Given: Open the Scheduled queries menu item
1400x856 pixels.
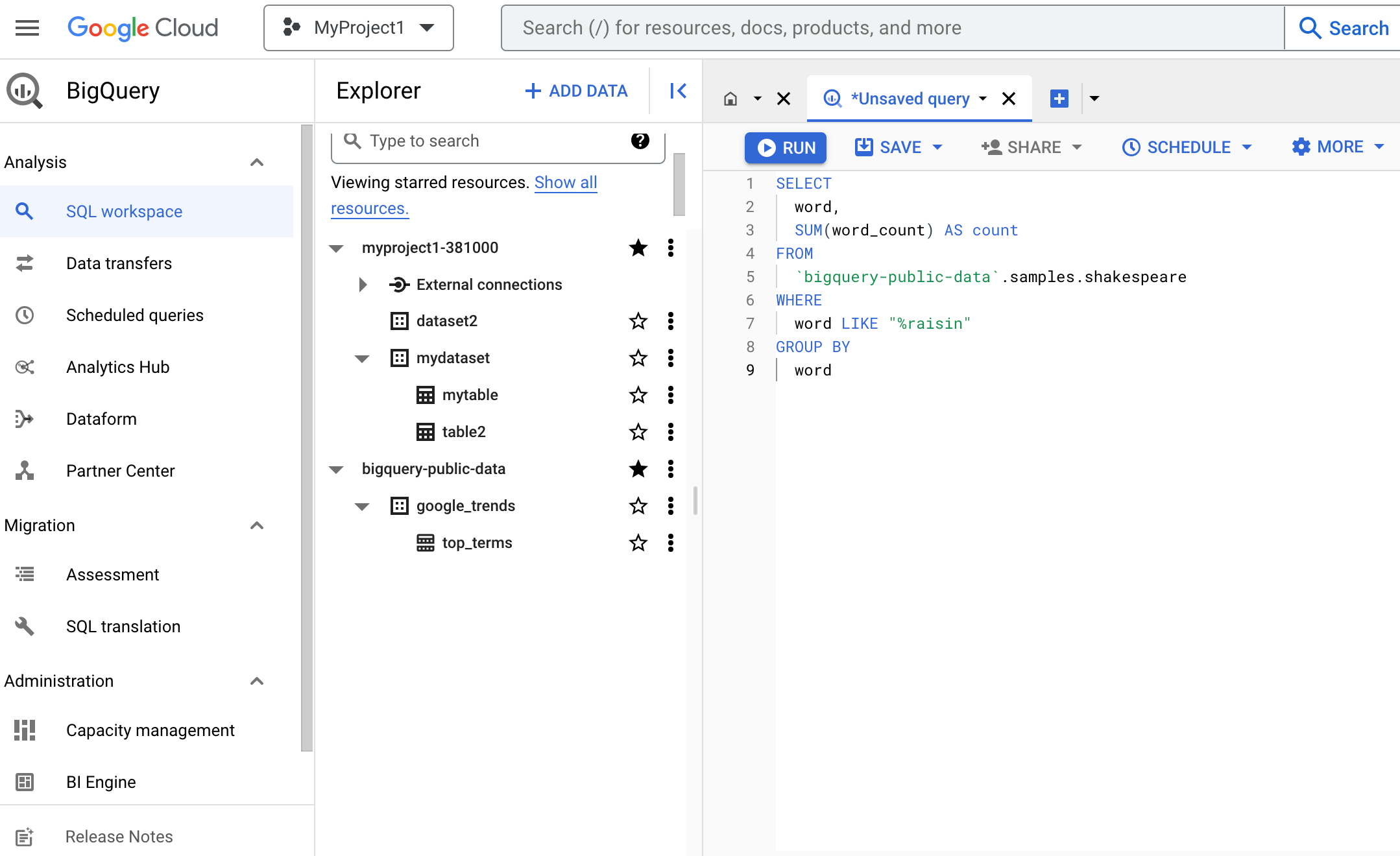Looking at the screenshot, I should 134,315.
